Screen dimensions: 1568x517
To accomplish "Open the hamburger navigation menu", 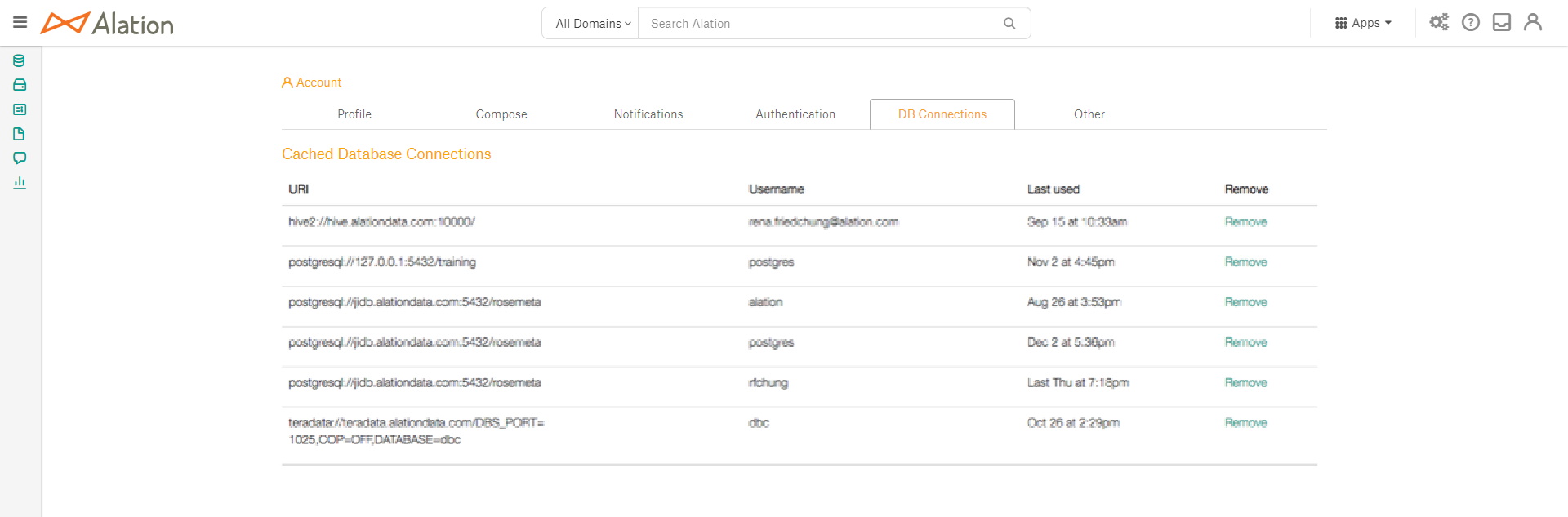I will pyautogui.click(x=20, y=23).
